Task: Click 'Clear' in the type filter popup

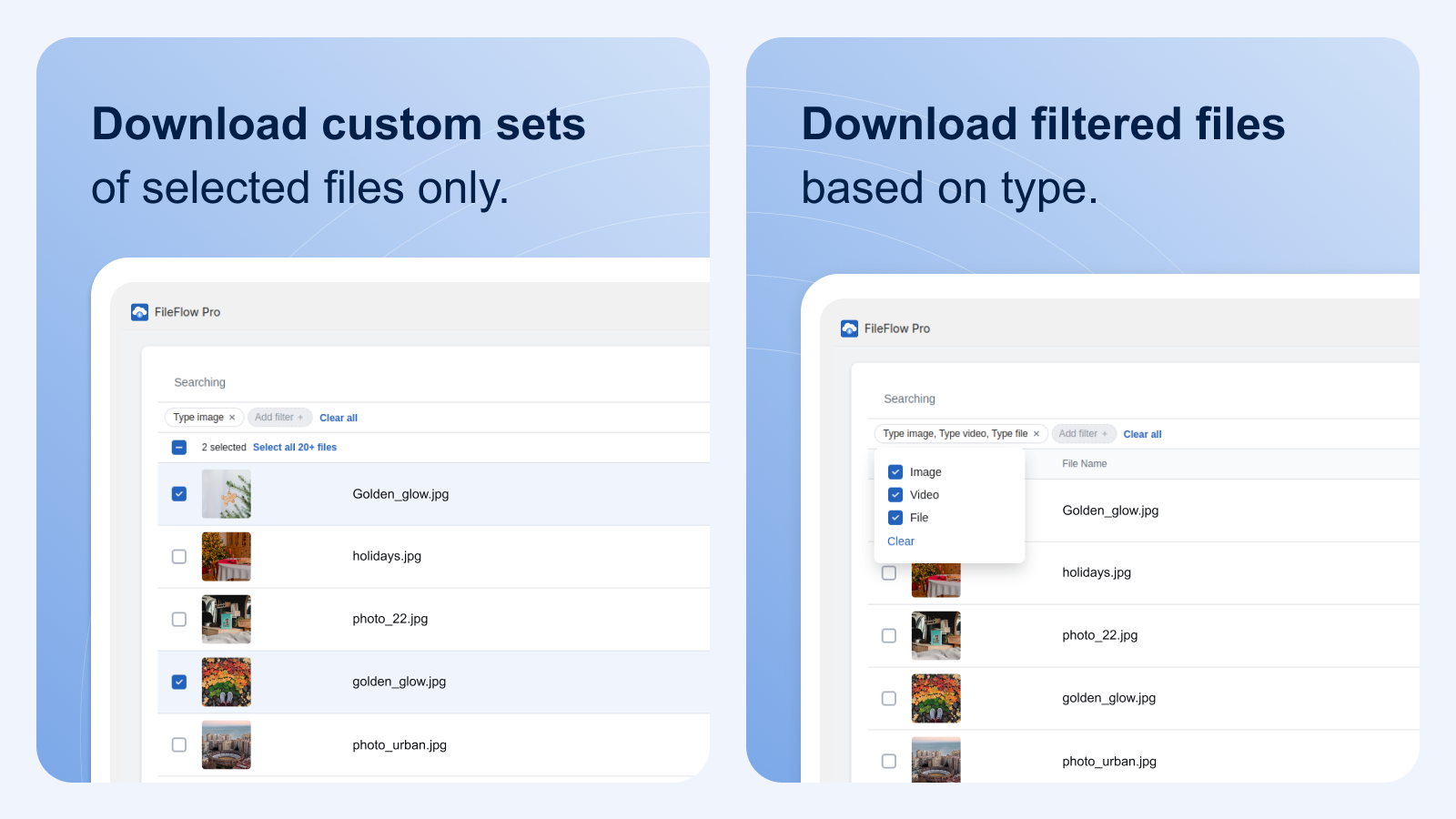Action: point(900,541)
